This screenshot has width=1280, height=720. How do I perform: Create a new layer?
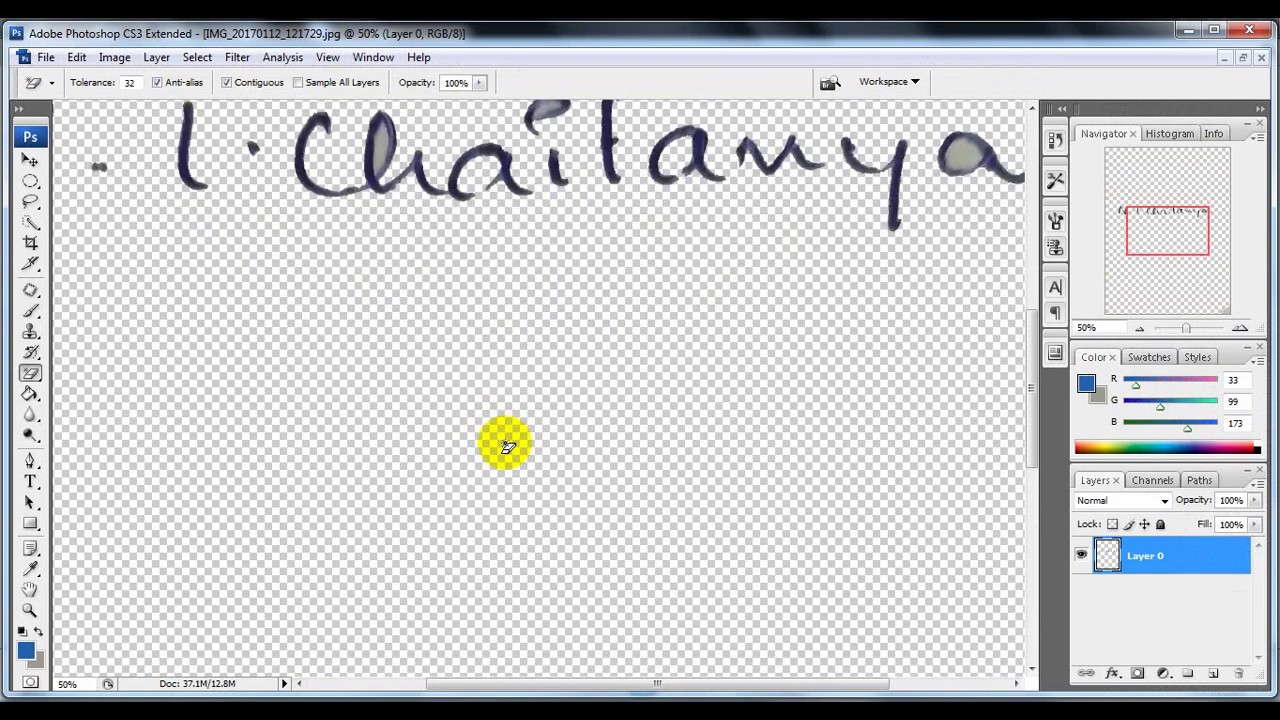point(1213,674)
